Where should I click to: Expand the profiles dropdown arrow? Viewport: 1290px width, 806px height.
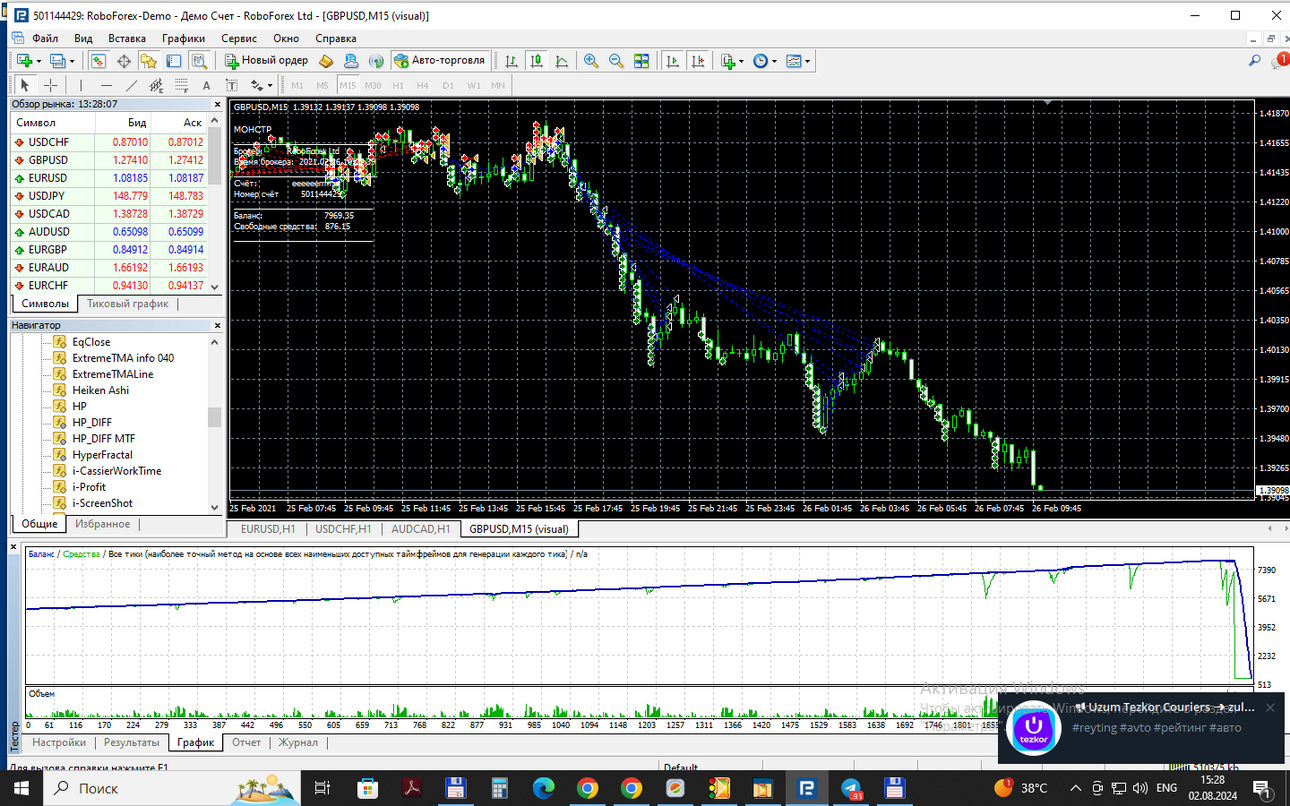pyautogui.click(x=73, y=61)
